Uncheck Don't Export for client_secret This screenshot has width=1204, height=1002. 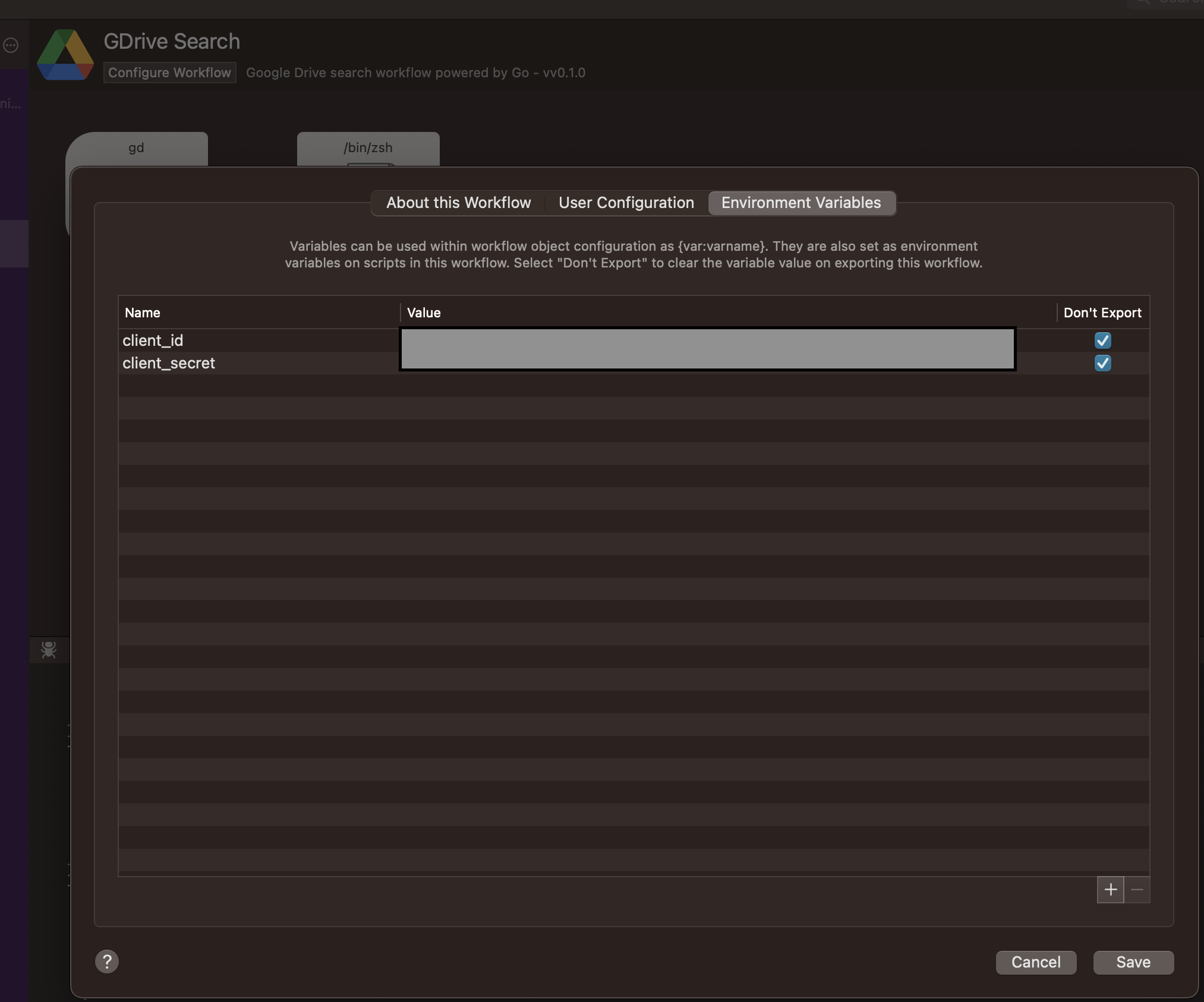[1103, 363]
